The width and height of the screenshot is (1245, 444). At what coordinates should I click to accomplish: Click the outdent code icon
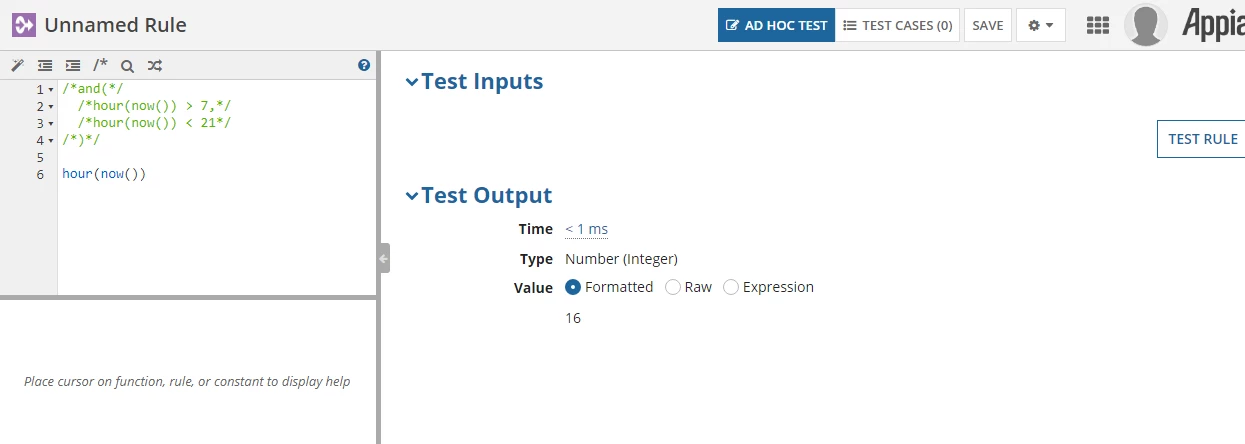pos(45,66)
